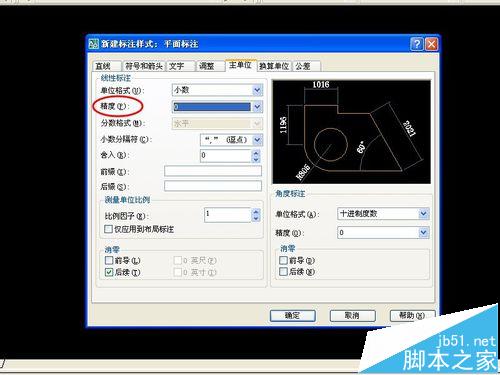Switch to the 直线 tab
This screenshot has height=375, width=500.
[107, 66]
